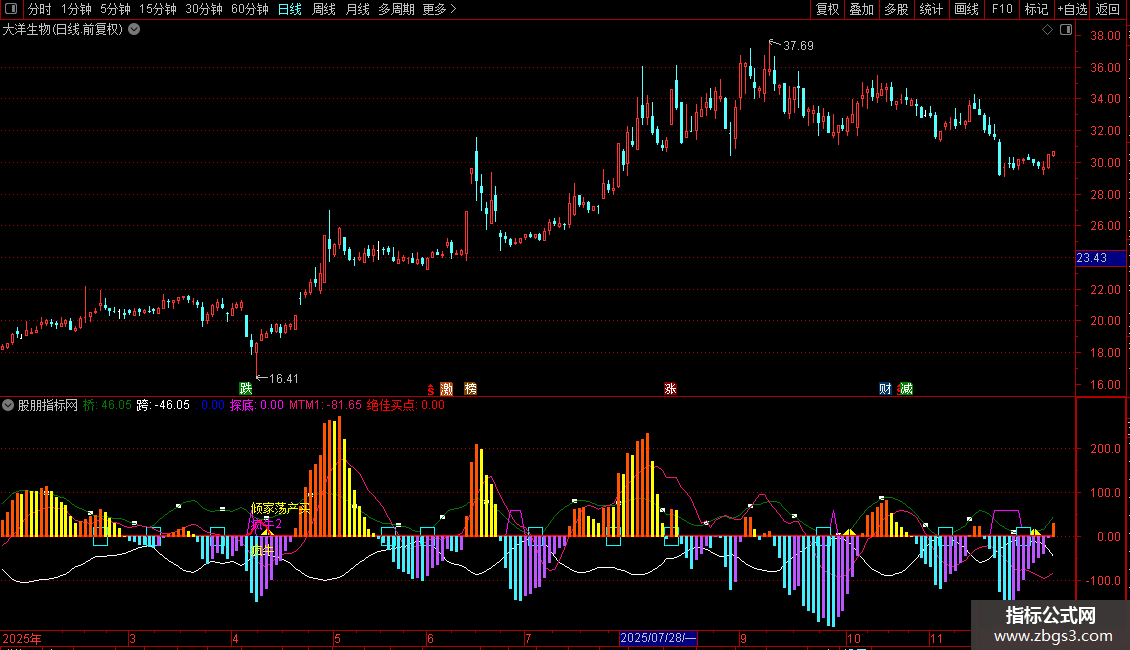Click the 标记 mark button
The width and height of the screenshot is (1130, 650).
(x=1036, y=9)
